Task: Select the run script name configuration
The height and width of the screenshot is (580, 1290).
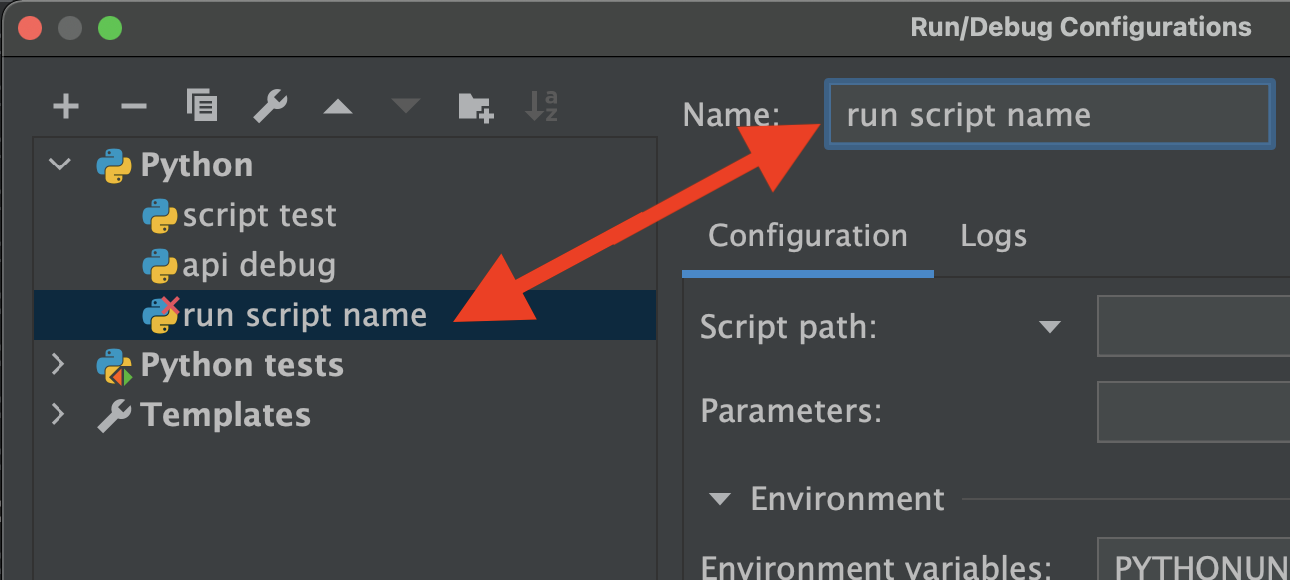Action: pyautogui.click(x=345, y=315)
